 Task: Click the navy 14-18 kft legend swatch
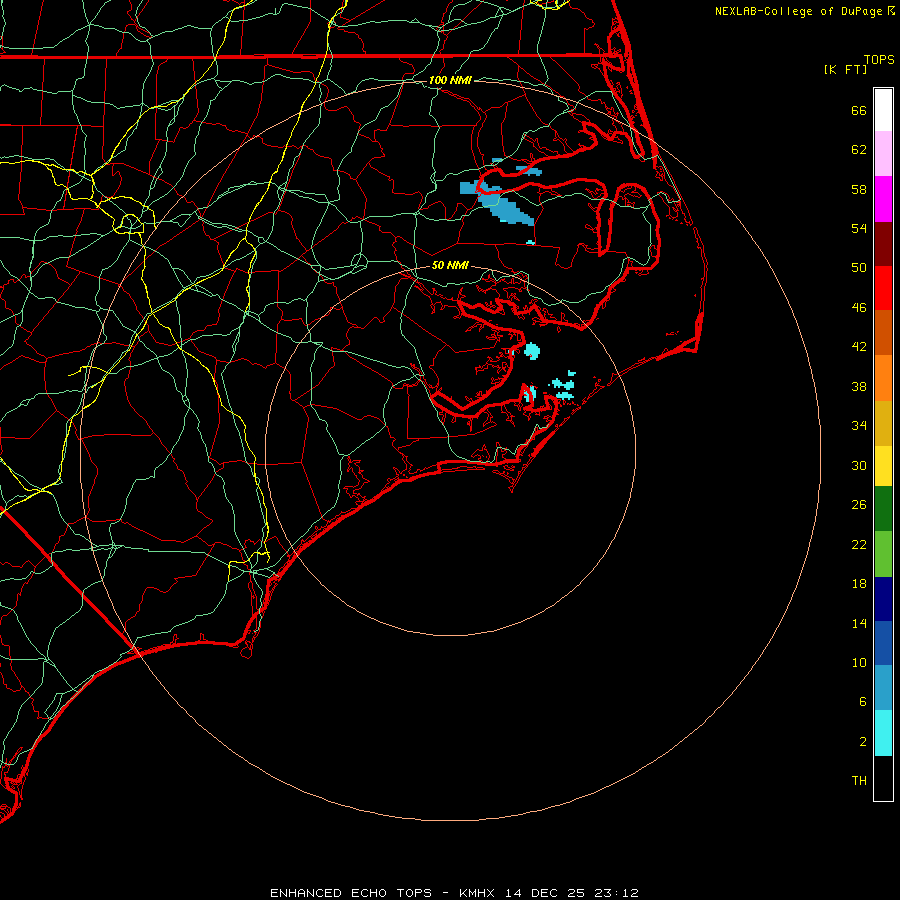pyautogui.click(x=883, y=599)
